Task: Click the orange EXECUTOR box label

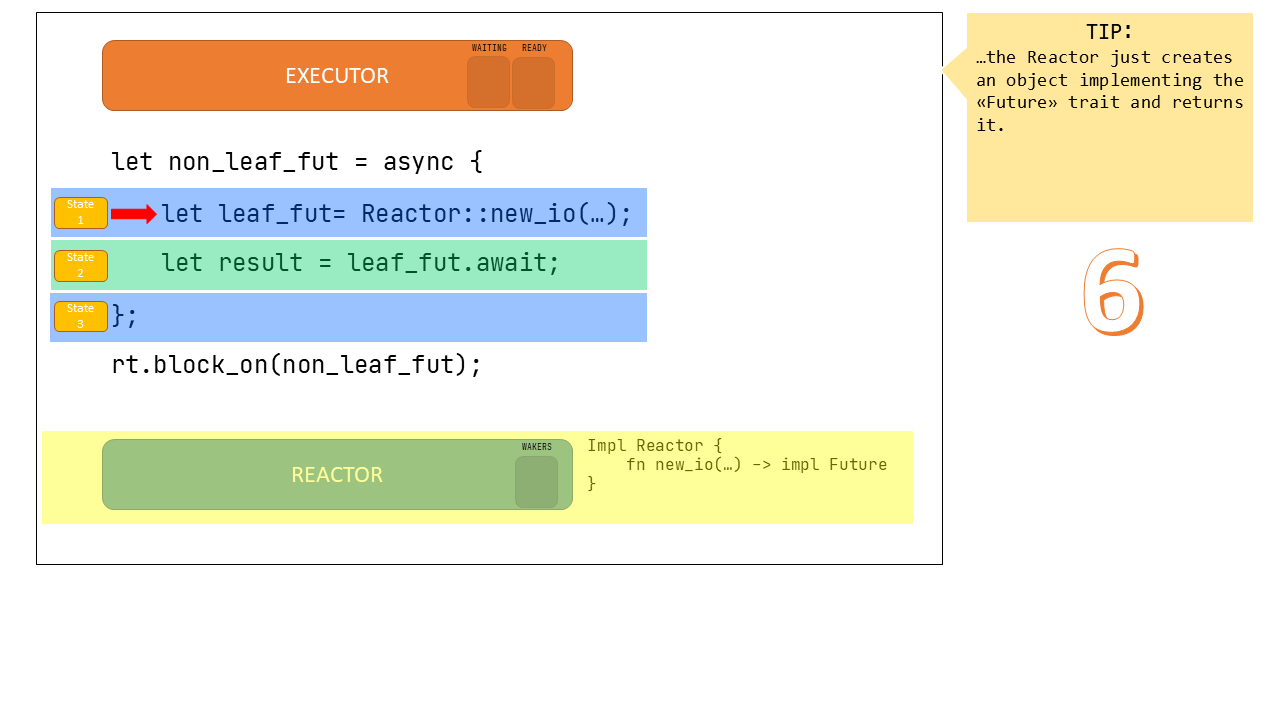Action: [337, 76]
